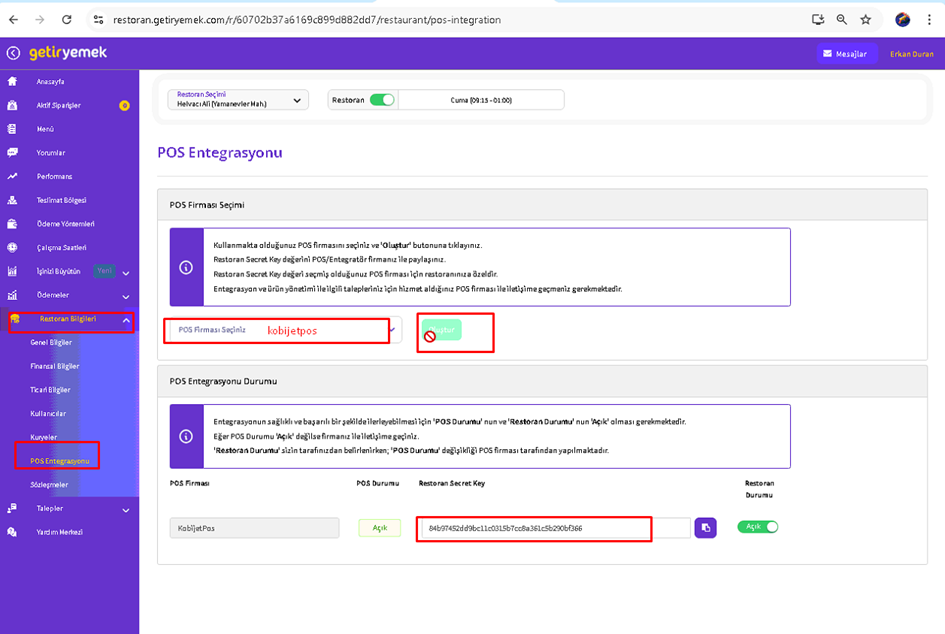Click the POS Firması Seçimi info icon
945x634 pixels.
point(186,268)
